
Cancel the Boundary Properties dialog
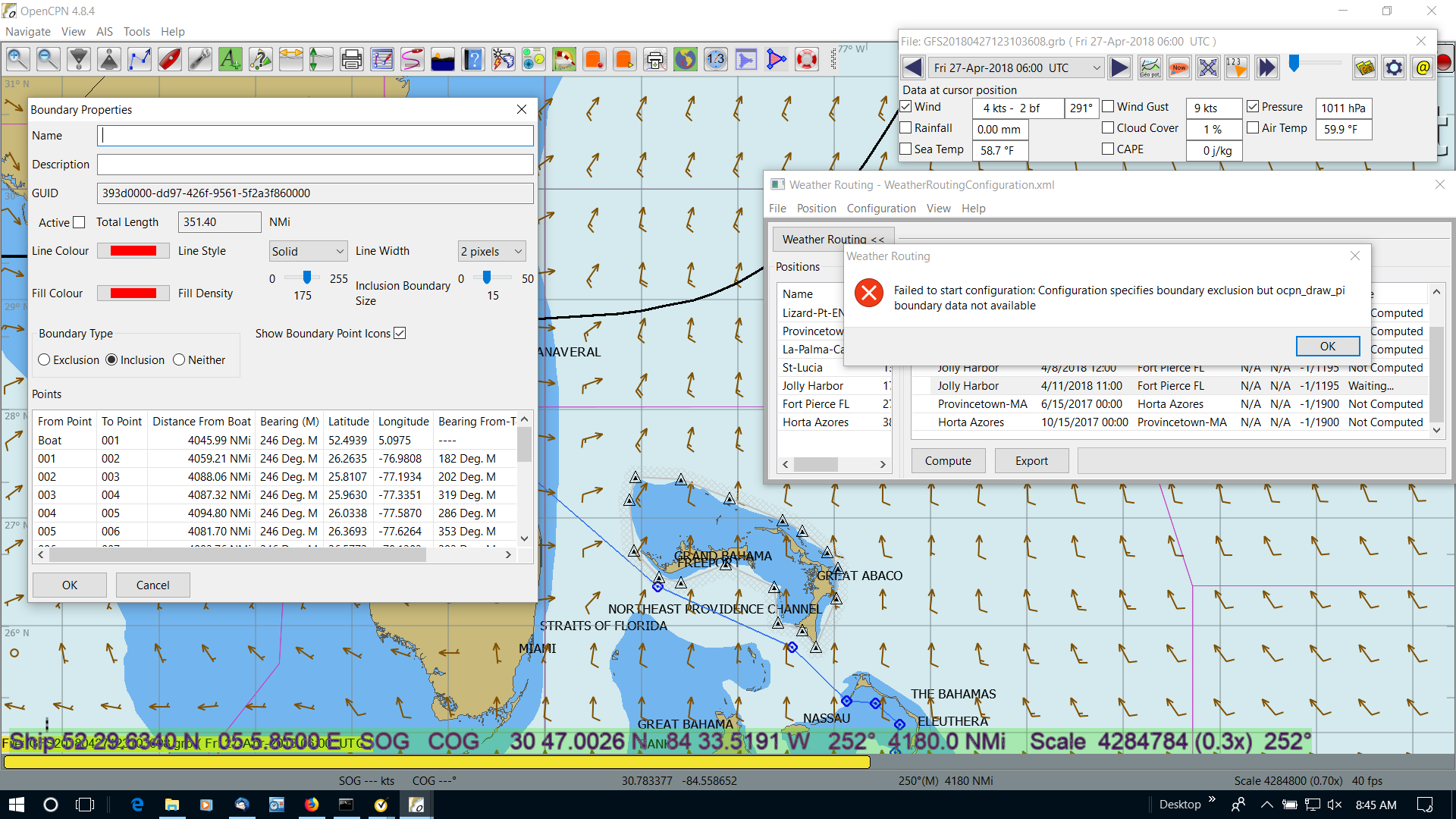pos(152,585)
